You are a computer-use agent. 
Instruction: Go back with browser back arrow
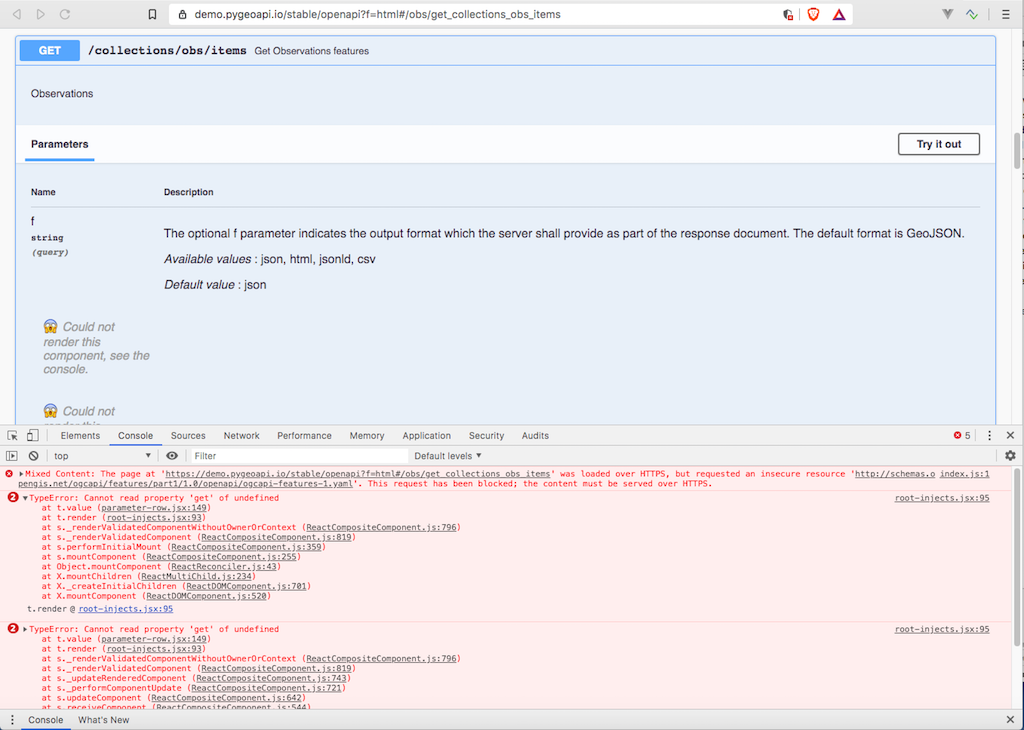click(17, 14)
